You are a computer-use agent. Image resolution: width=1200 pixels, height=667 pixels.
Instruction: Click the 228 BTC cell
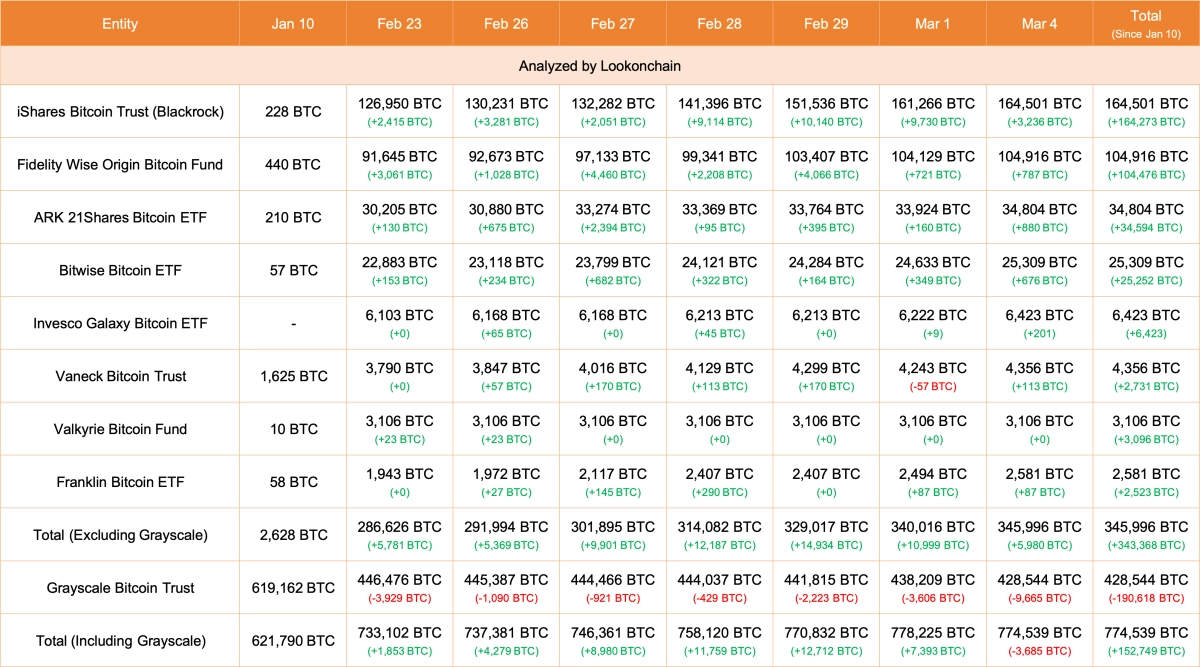pos(293,112)
